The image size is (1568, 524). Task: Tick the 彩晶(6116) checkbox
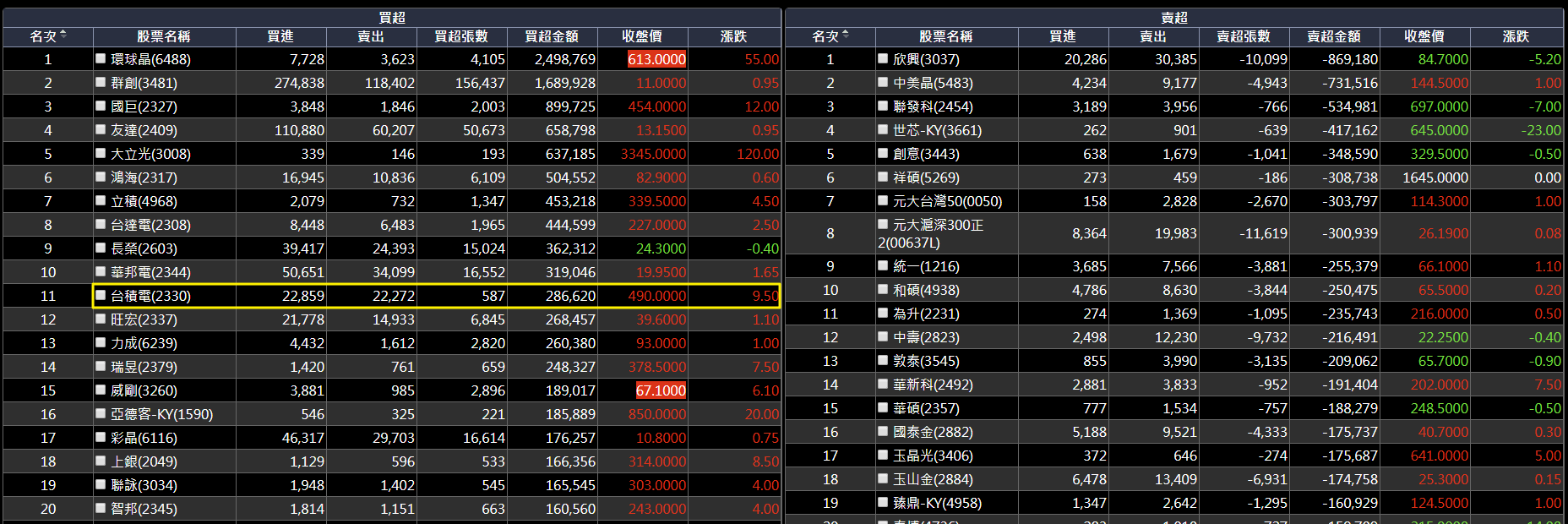click(x=101, y=437)
